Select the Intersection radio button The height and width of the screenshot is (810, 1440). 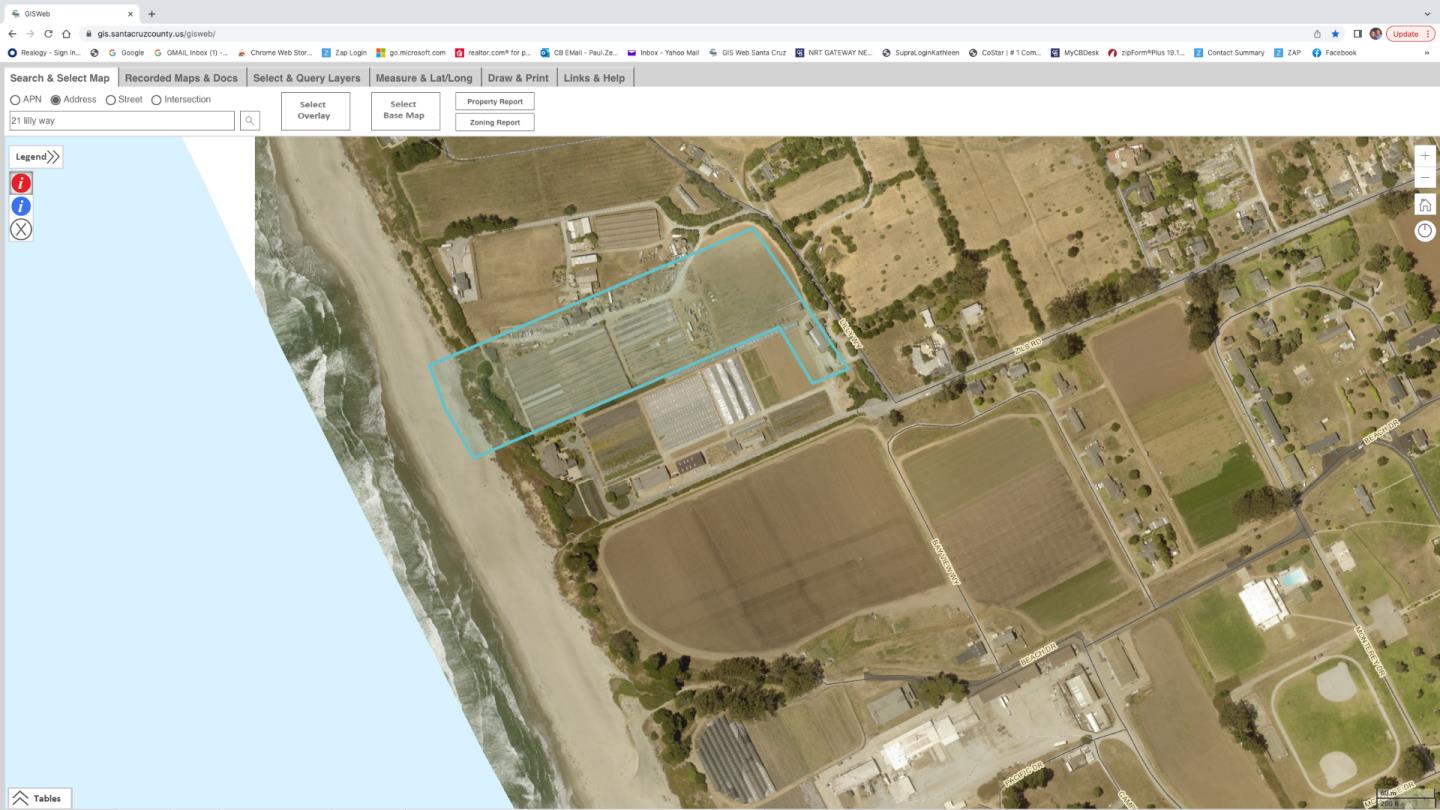tap(156, 100)
